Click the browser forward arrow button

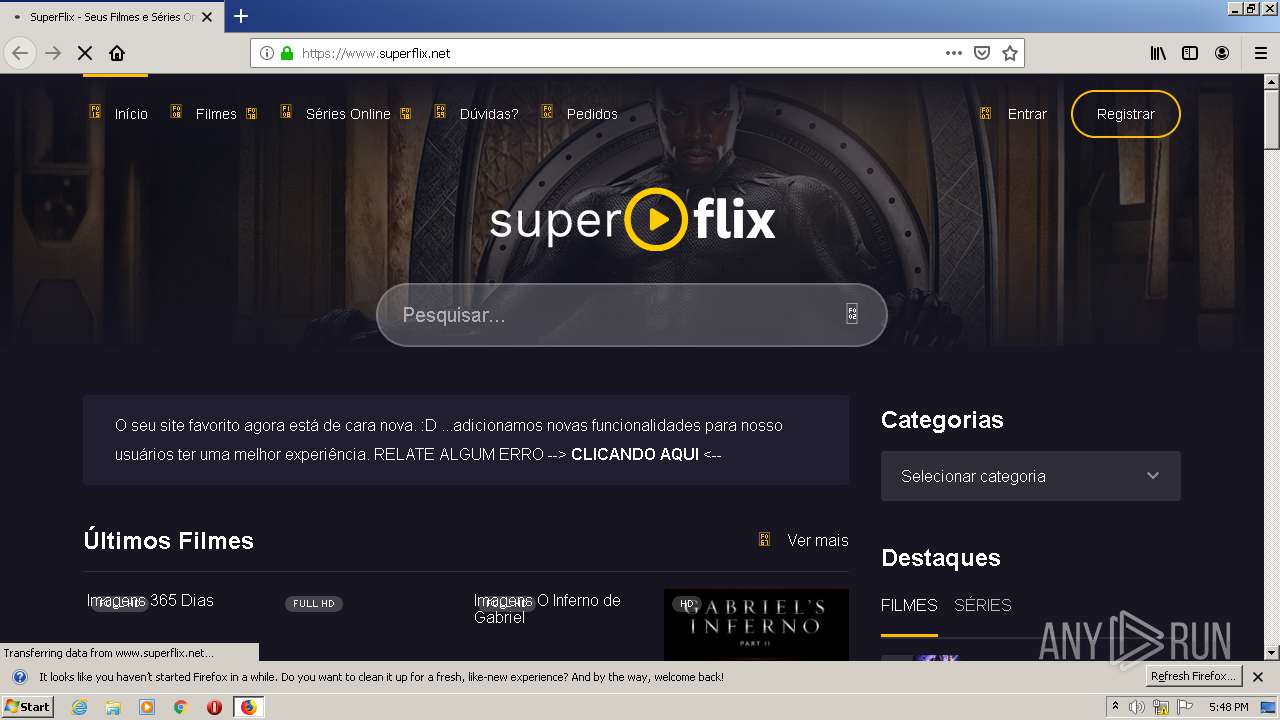pos(53,53)
